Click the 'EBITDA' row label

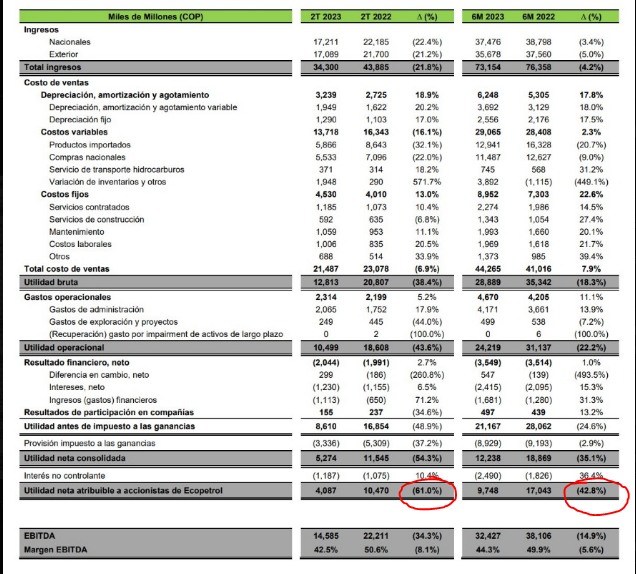39,536
